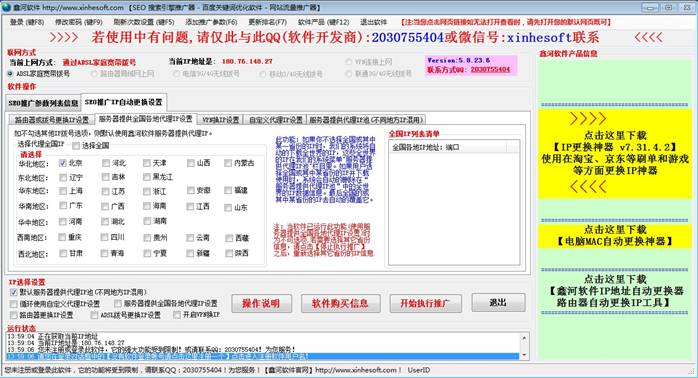Enable 路由器更换IP设置 checkbox
The width and height of the screenshot is (698, 378).
pos(14,315)
